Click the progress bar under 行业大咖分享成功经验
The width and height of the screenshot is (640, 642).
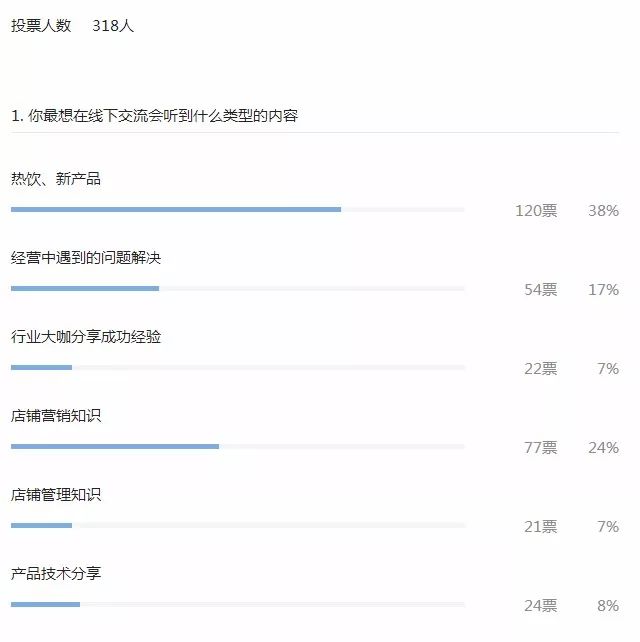point(237,367)
